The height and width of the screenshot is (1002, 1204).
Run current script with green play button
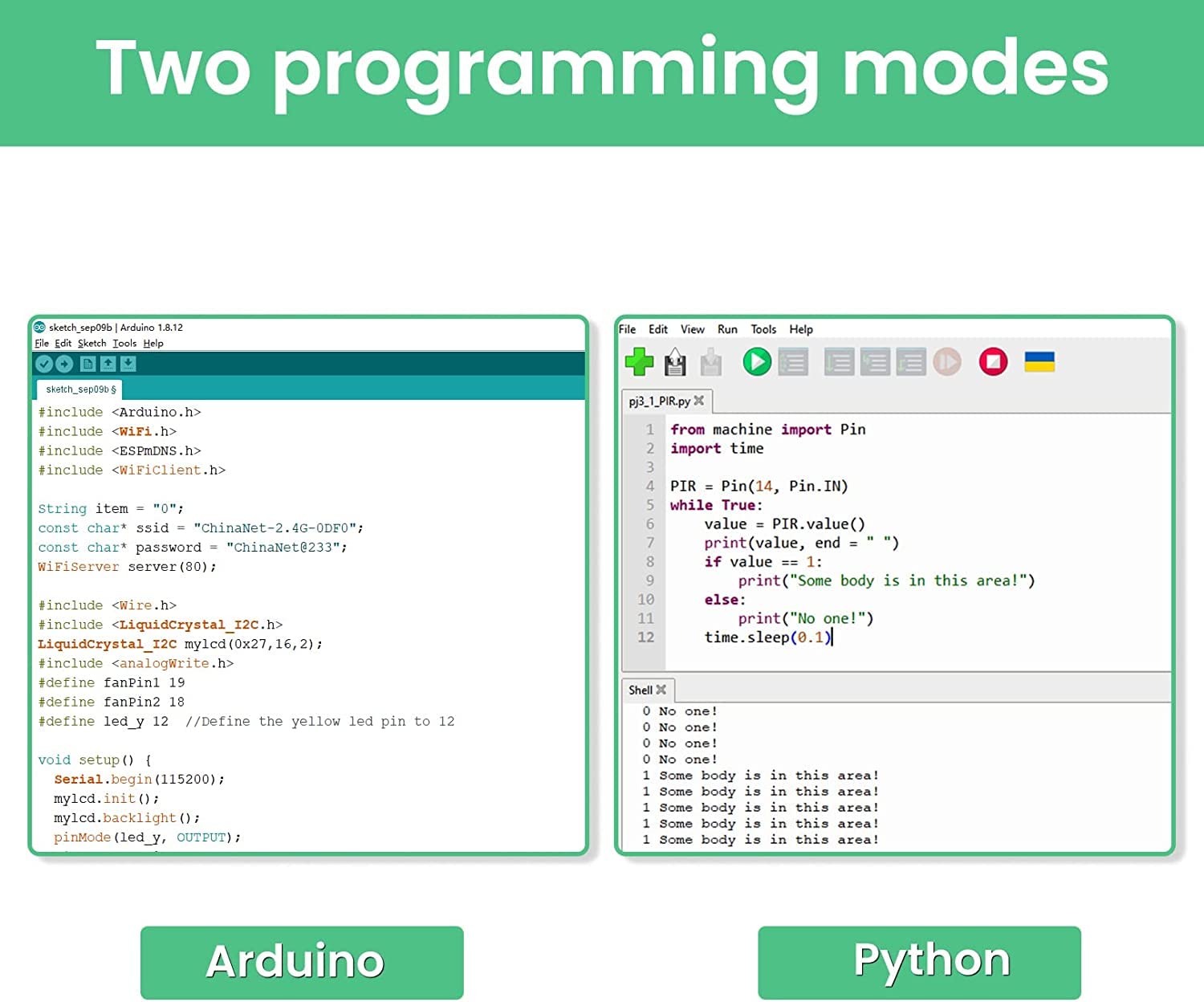(x=756, y=362)
